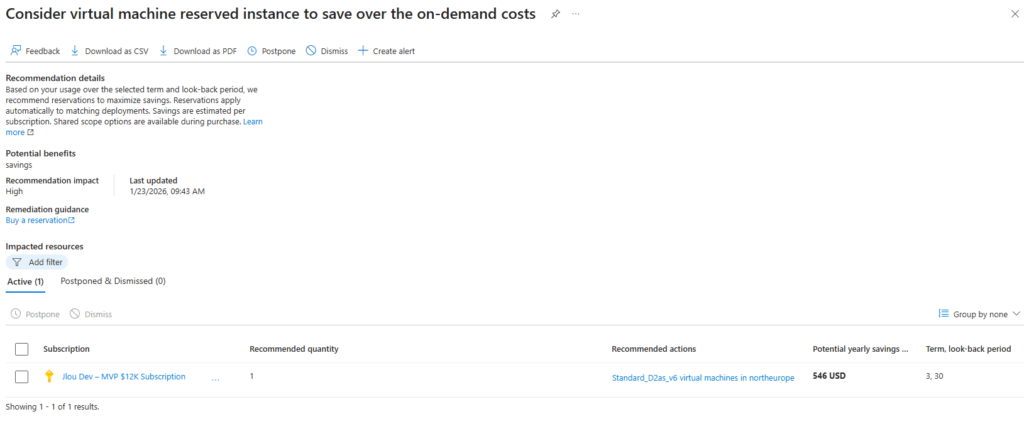Viewport: 1024px width, 424px height.
Task: Open the Buy a reservation link
Action: point(40,220)
